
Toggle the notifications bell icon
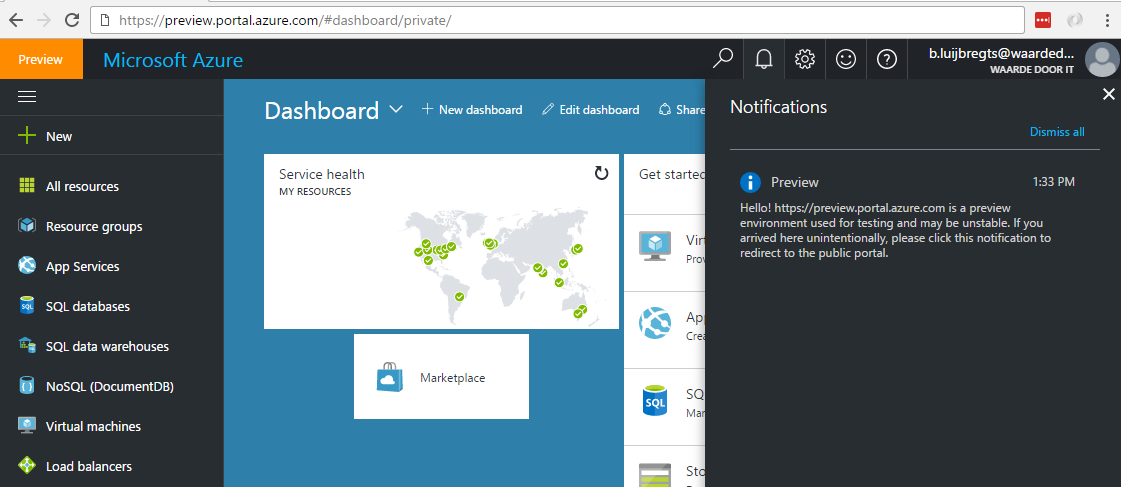tap(764, 59)
